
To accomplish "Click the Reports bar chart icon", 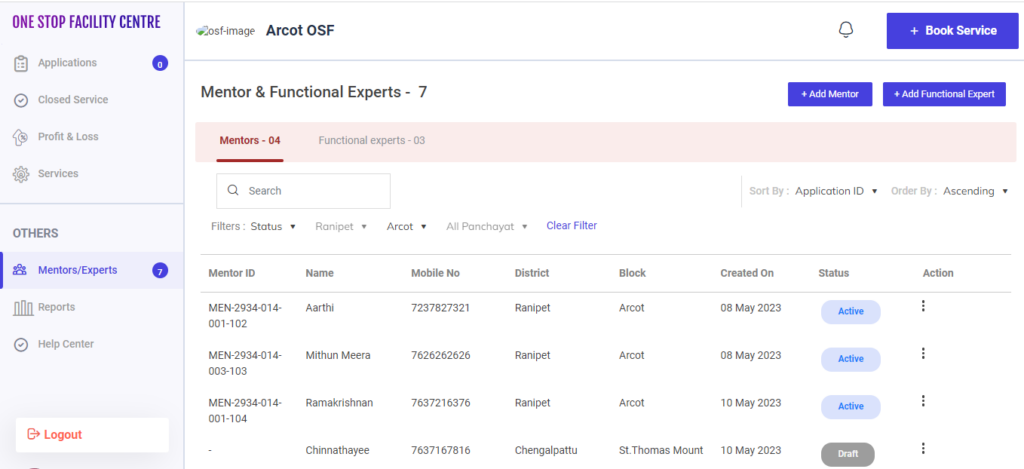I will 20,307.
